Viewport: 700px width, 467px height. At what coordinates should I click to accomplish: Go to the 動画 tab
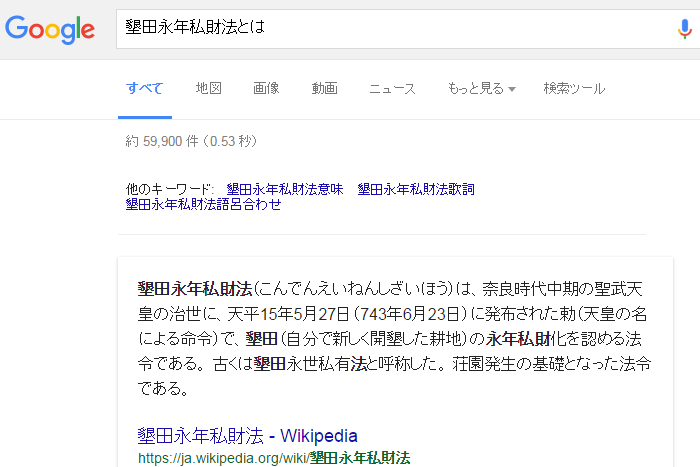[x=324, y=88]
